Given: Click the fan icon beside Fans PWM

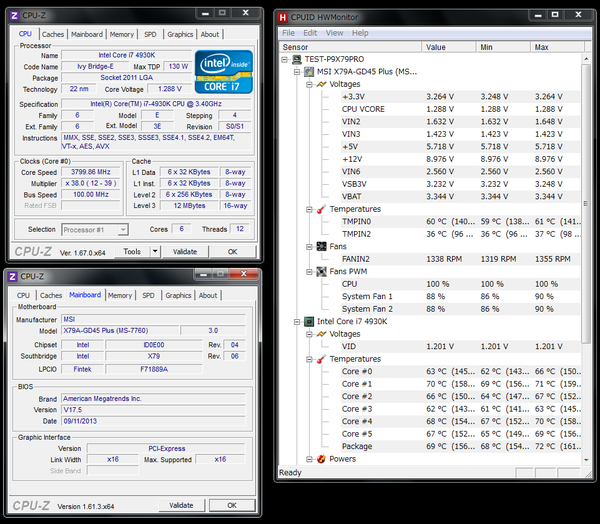Looking at the screenshot, I should (x=321, y=271).
